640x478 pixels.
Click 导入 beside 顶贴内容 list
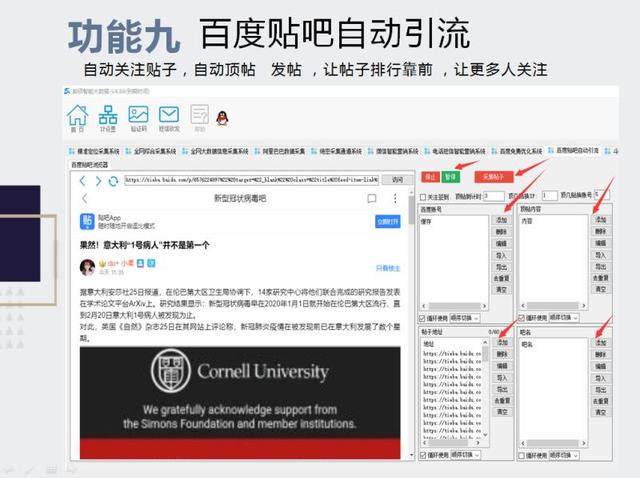pyautogui.click(x=600, y=255)
